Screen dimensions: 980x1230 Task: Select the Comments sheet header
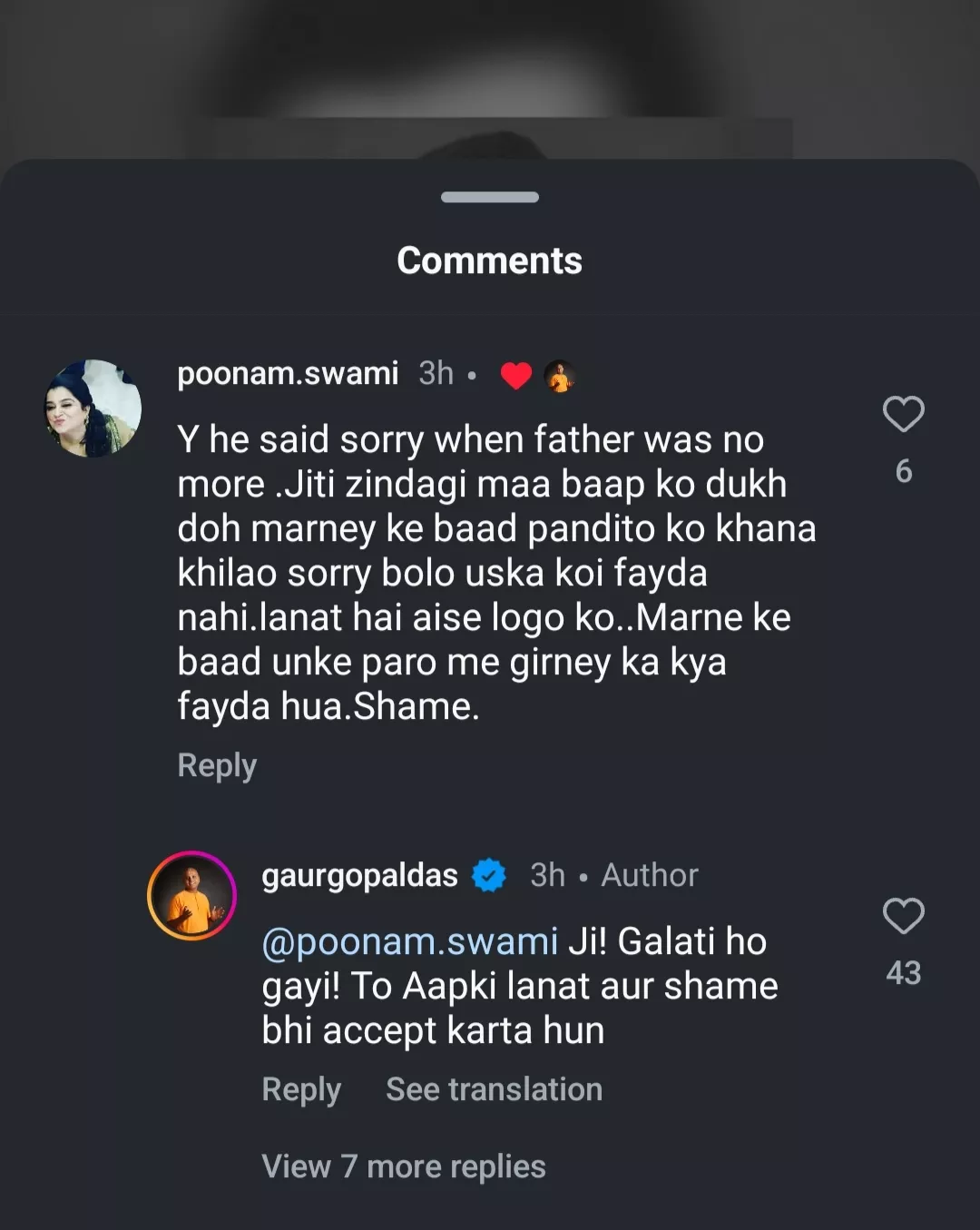[x=489, y=261]
